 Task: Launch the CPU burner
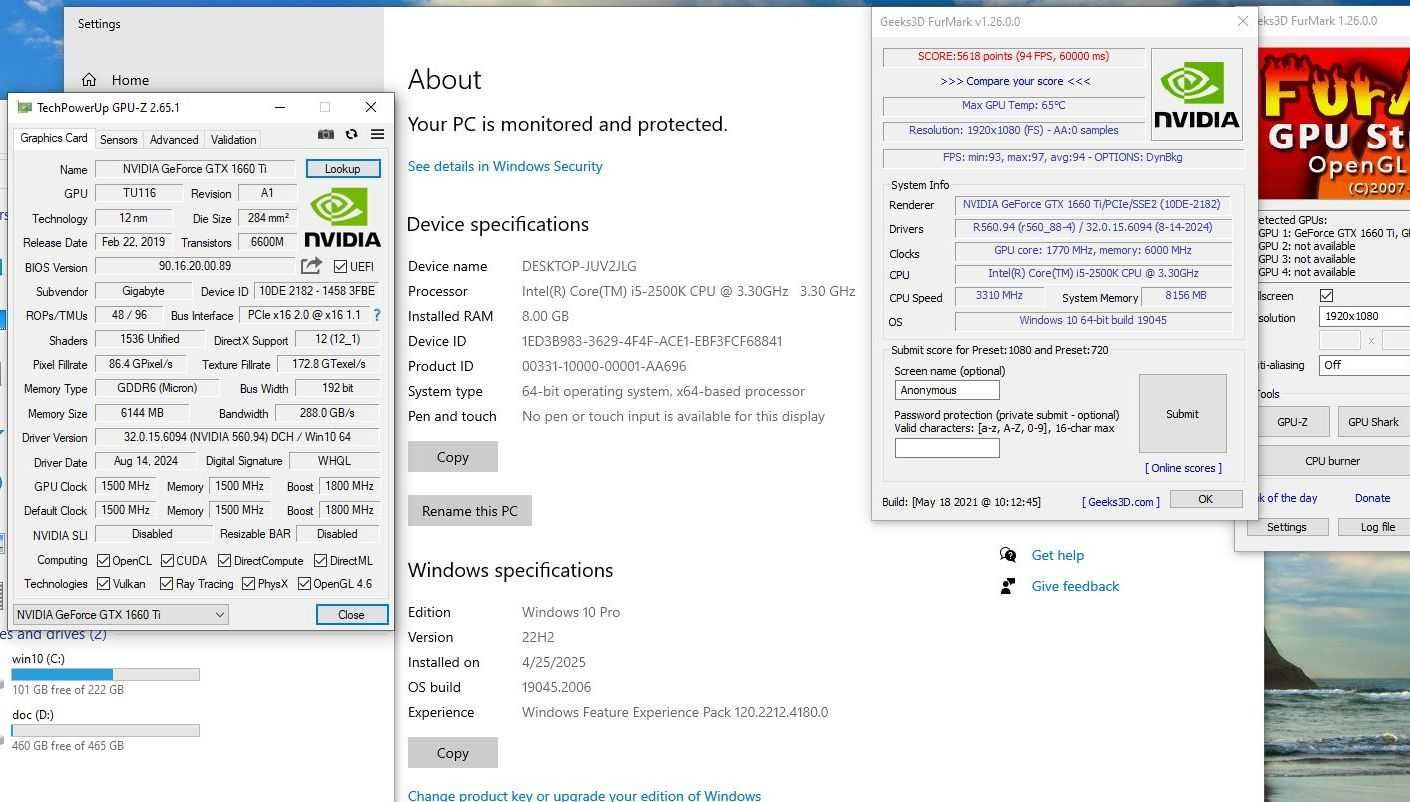1332,461
